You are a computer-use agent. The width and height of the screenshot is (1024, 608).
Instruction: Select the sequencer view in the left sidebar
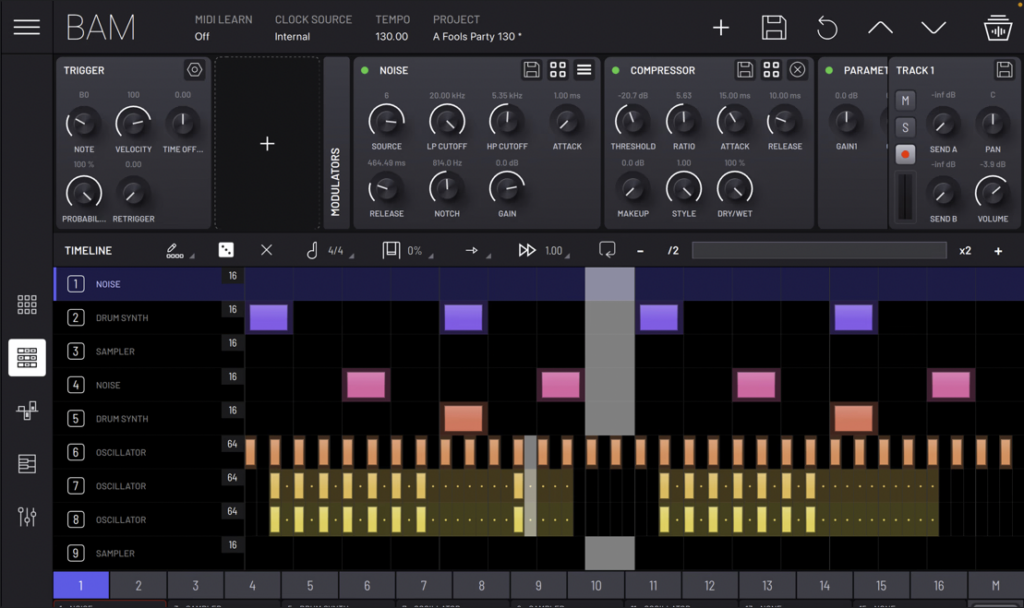pos(27,357)
